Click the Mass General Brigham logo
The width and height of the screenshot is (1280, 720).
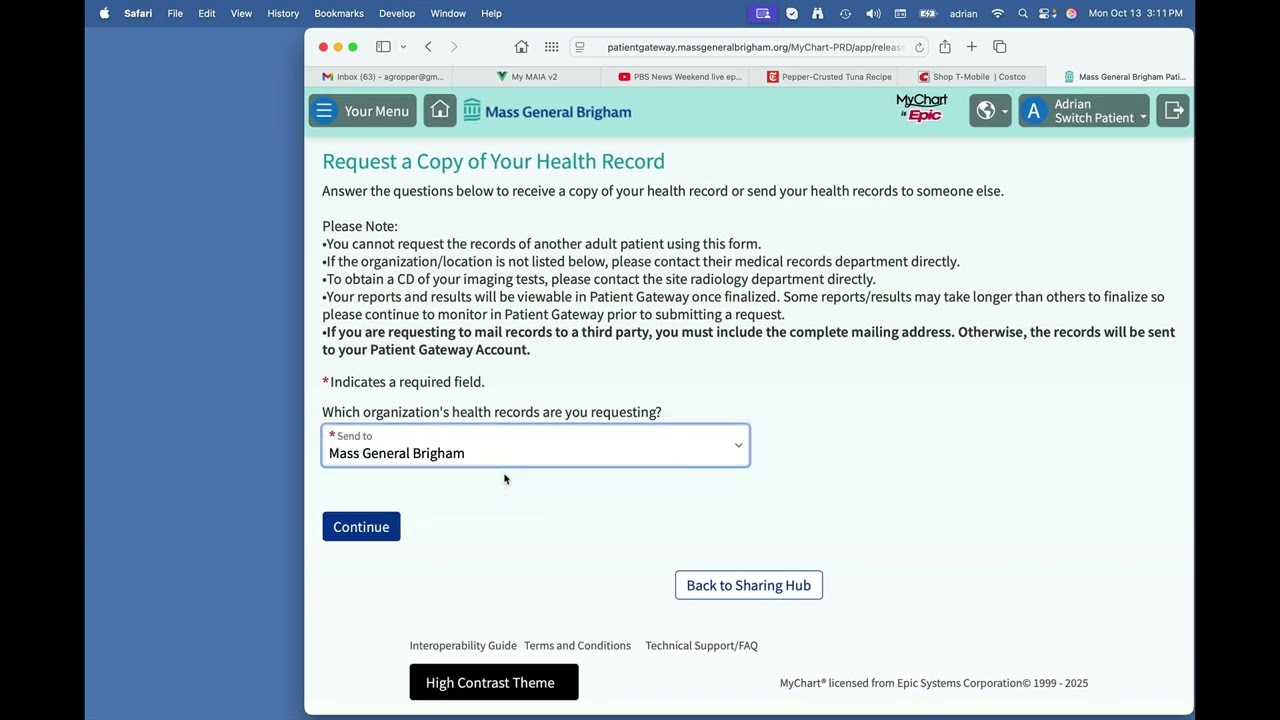(x=547, y=111)
